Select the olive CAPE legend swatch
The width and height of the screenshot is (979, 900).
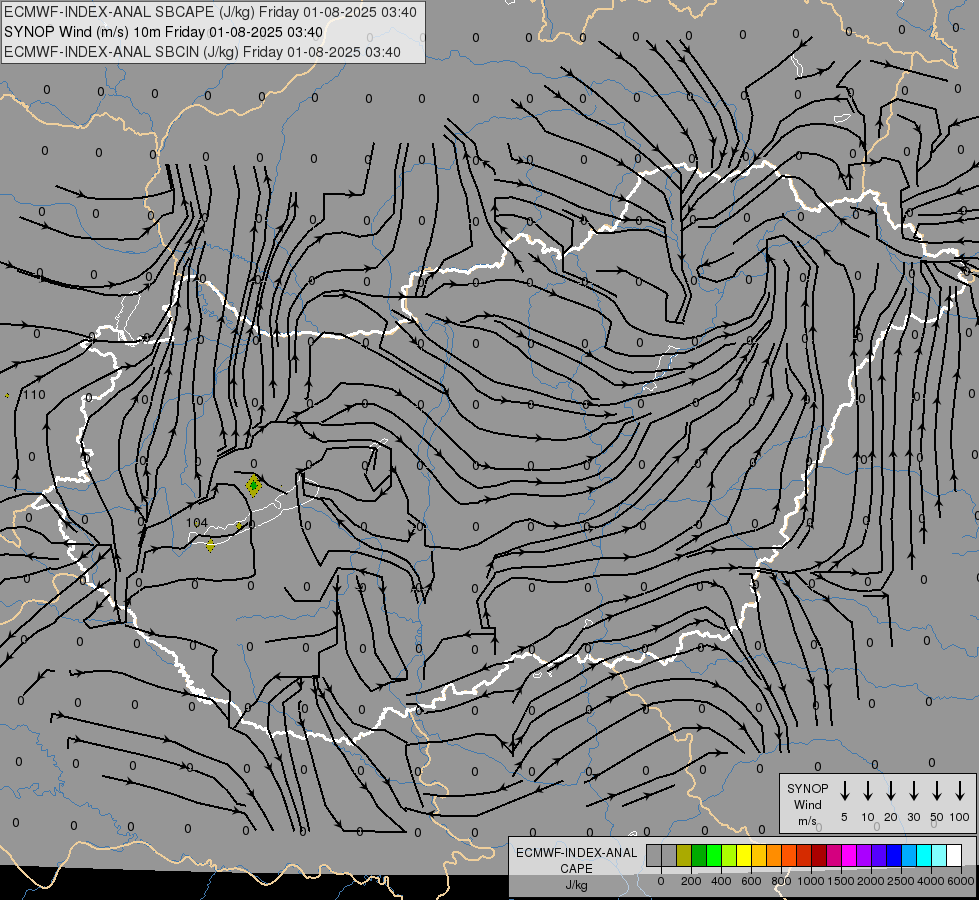[x=684, y=856]
